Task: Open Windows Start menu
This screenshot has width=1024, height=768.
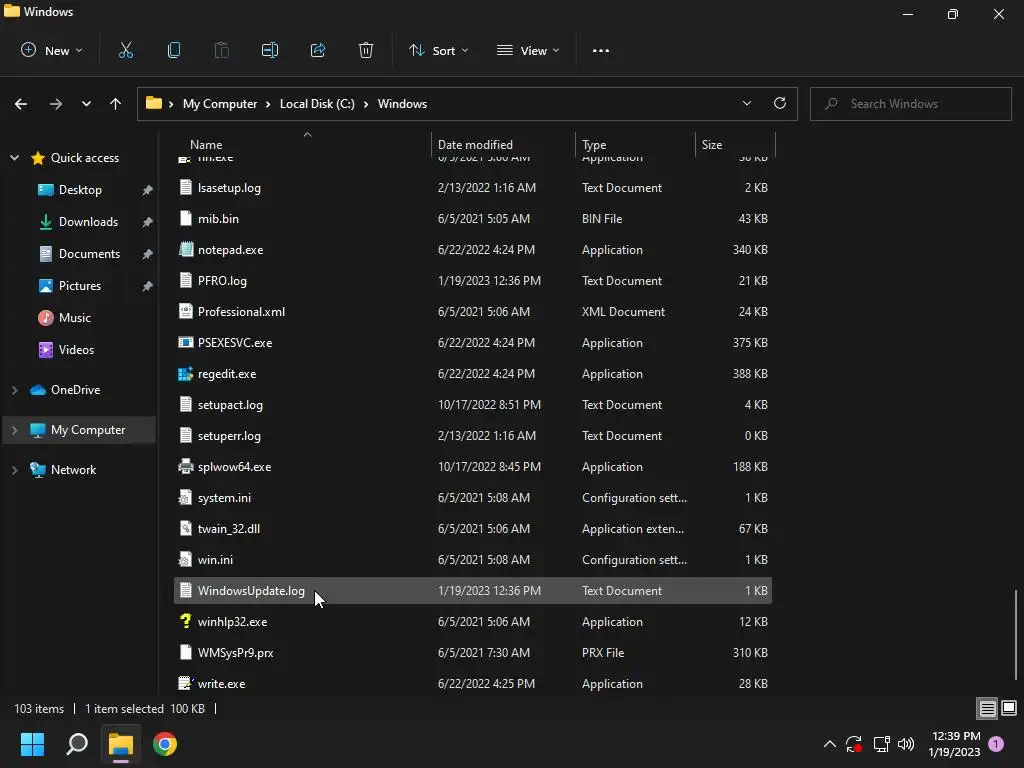Action: click(32, 744)
